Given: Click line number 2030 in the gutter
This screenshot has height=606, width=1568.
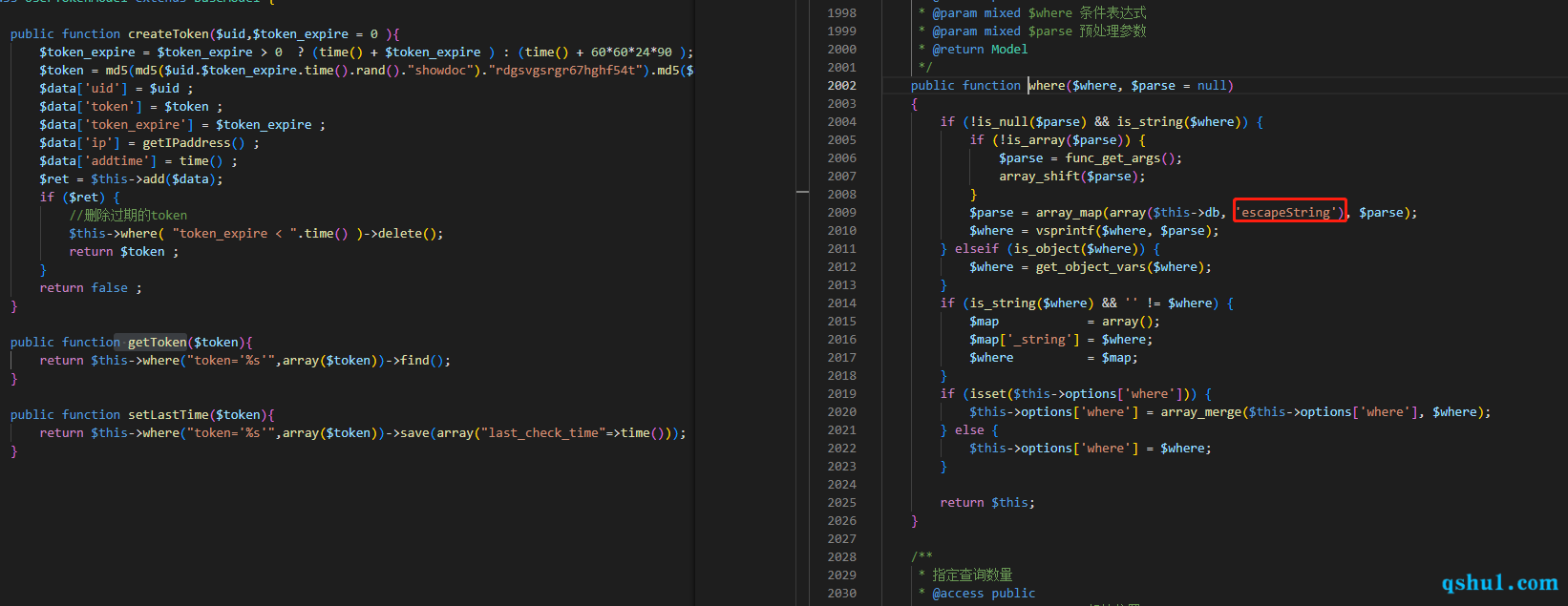Looking at the screenshot, I should tap(841, 593).
